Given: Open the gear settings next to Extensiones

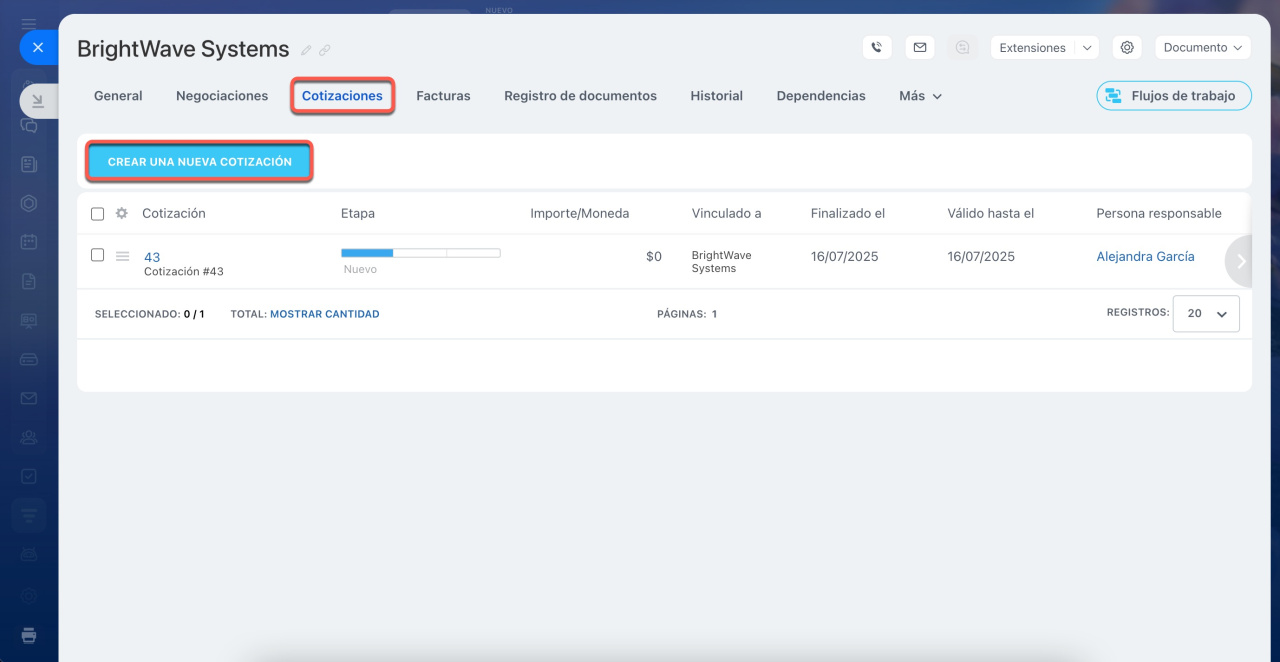Looking at the screenshot, I should click(x=1127, y=47).
